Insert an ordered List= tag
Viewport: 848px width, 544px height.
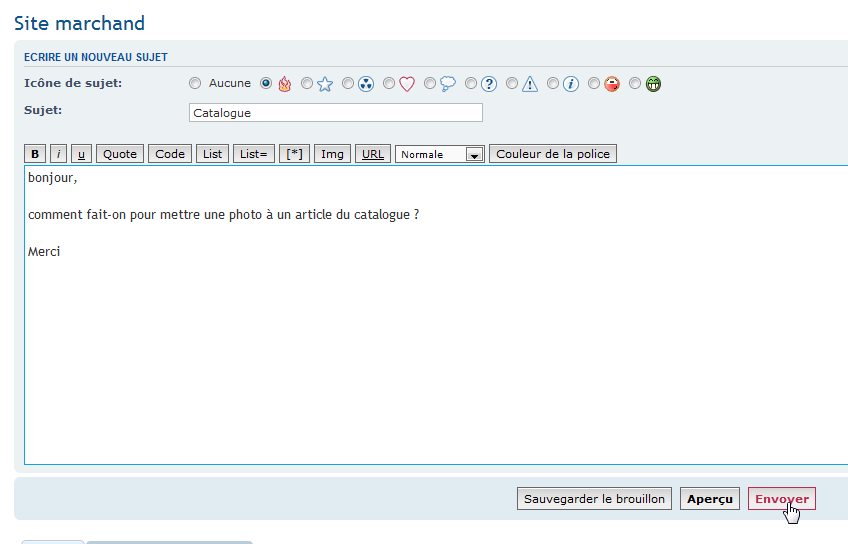coord(254,154)
